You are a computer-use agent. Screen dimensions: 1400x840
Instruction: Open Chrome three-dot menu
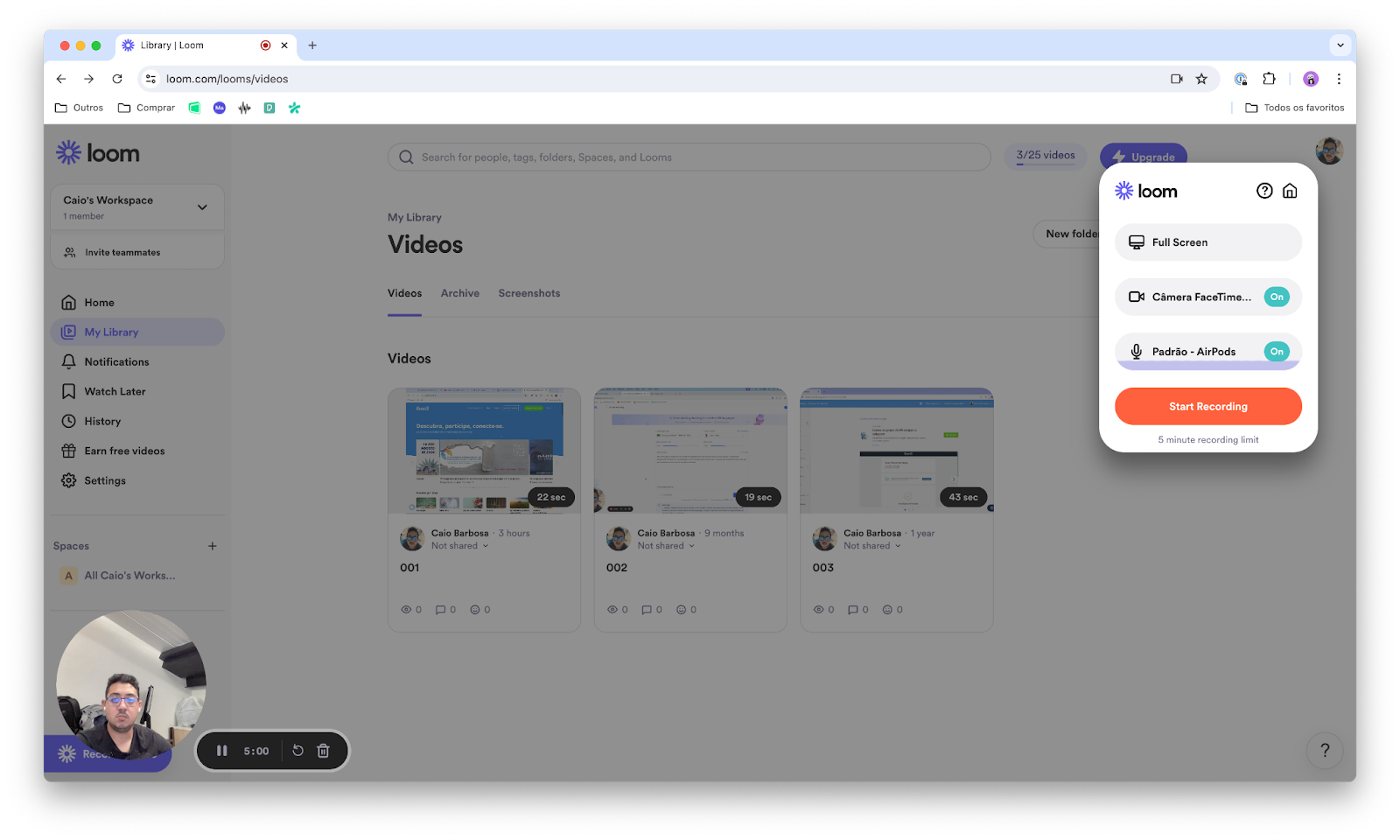pos(1339,79)
